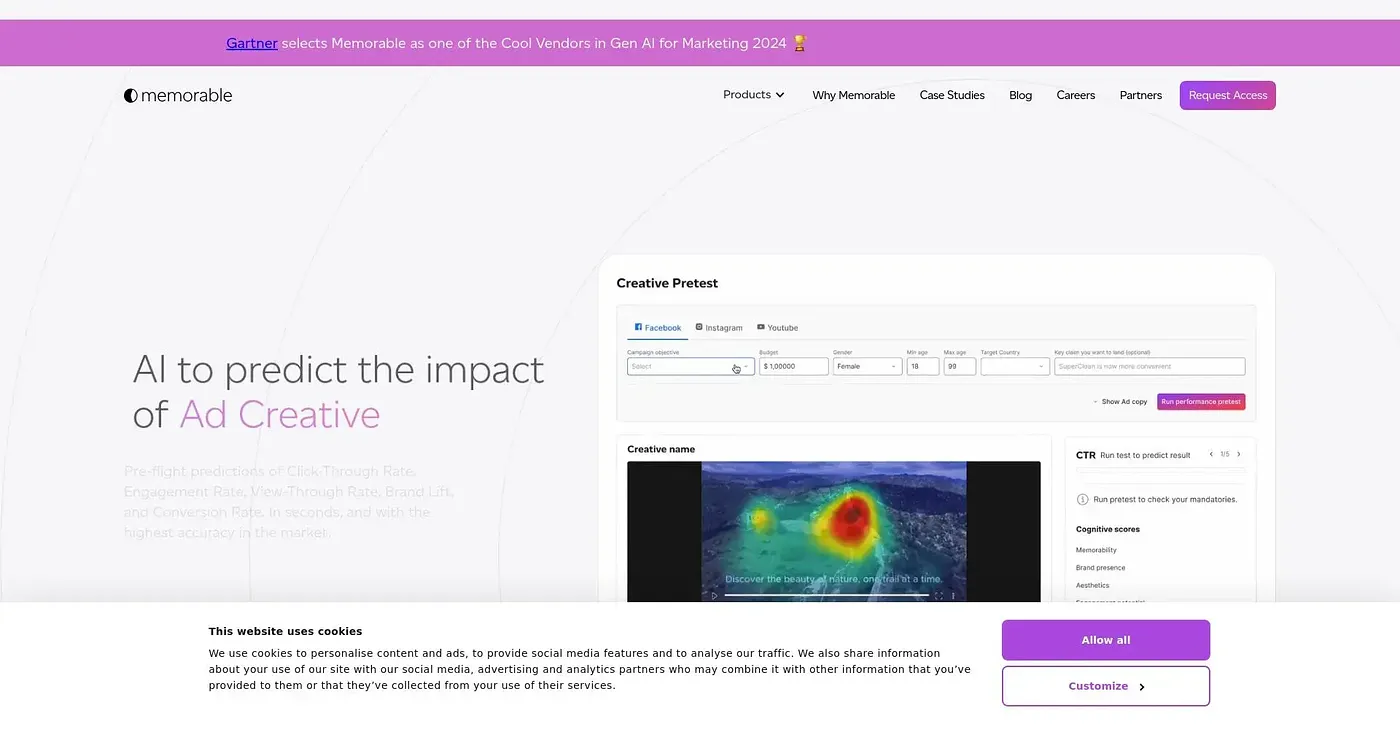The image size is (1400, 729).
Task: Open the Campaign objective select dropdown
Action: tap(690, 367)
